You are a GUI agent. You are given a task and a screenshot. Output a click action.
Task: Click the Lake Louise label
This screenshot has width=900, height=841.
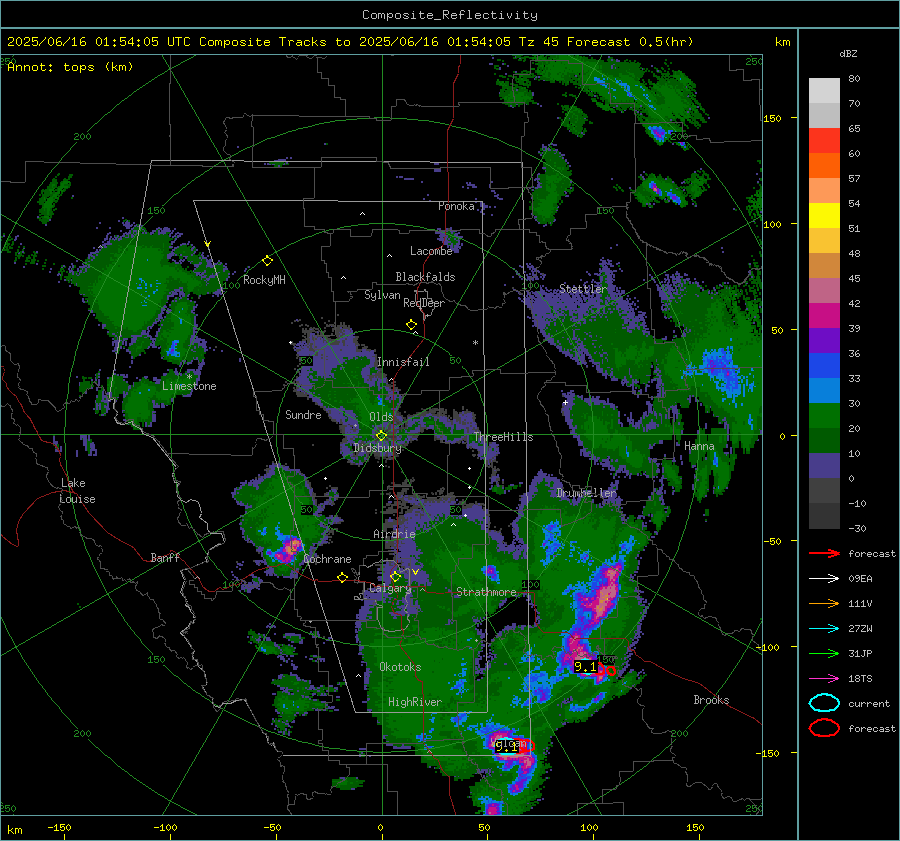[x=77, y=491]
